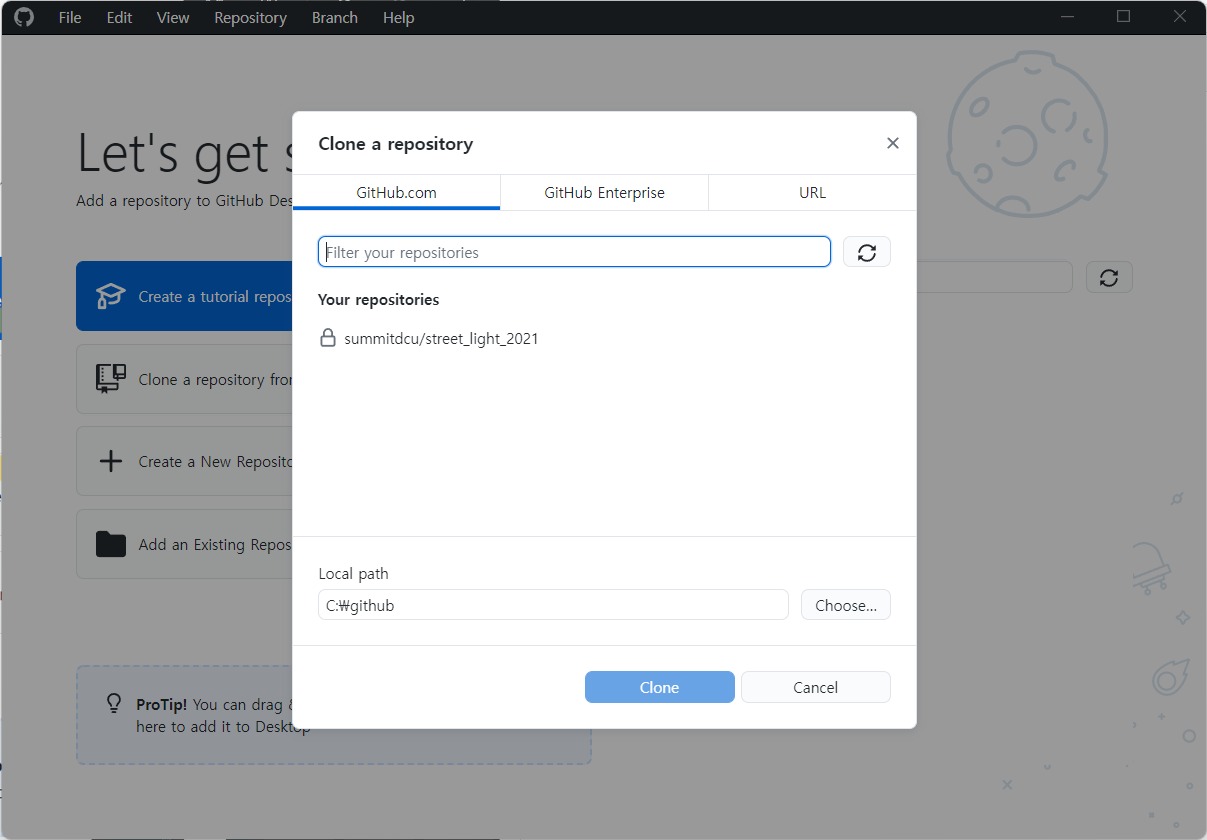Open the Help menu
1207x840 pixels.
(x=398, y=18)
